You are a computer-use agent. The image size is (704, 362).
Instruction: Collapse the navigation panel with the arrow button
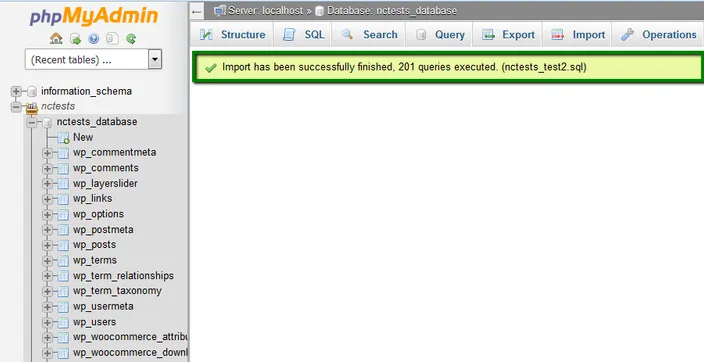[x=197, y=11]
